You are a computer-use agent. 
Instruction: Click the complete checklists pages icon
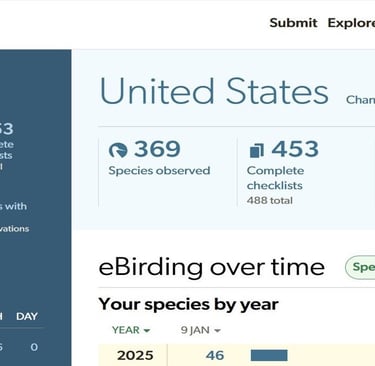256,150
